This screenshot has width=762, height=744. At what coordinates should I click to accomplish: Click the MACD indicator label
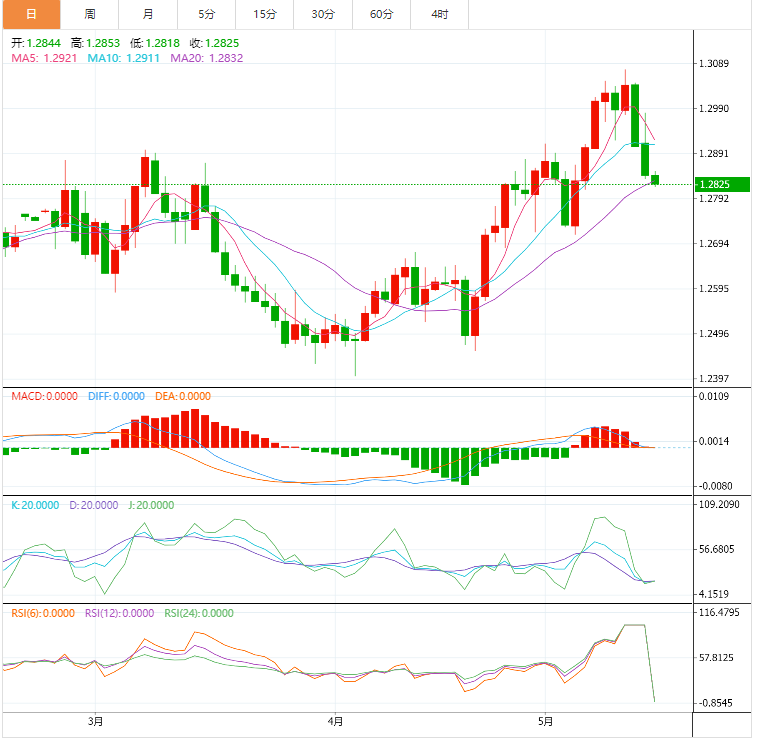[x=44, y=397]
